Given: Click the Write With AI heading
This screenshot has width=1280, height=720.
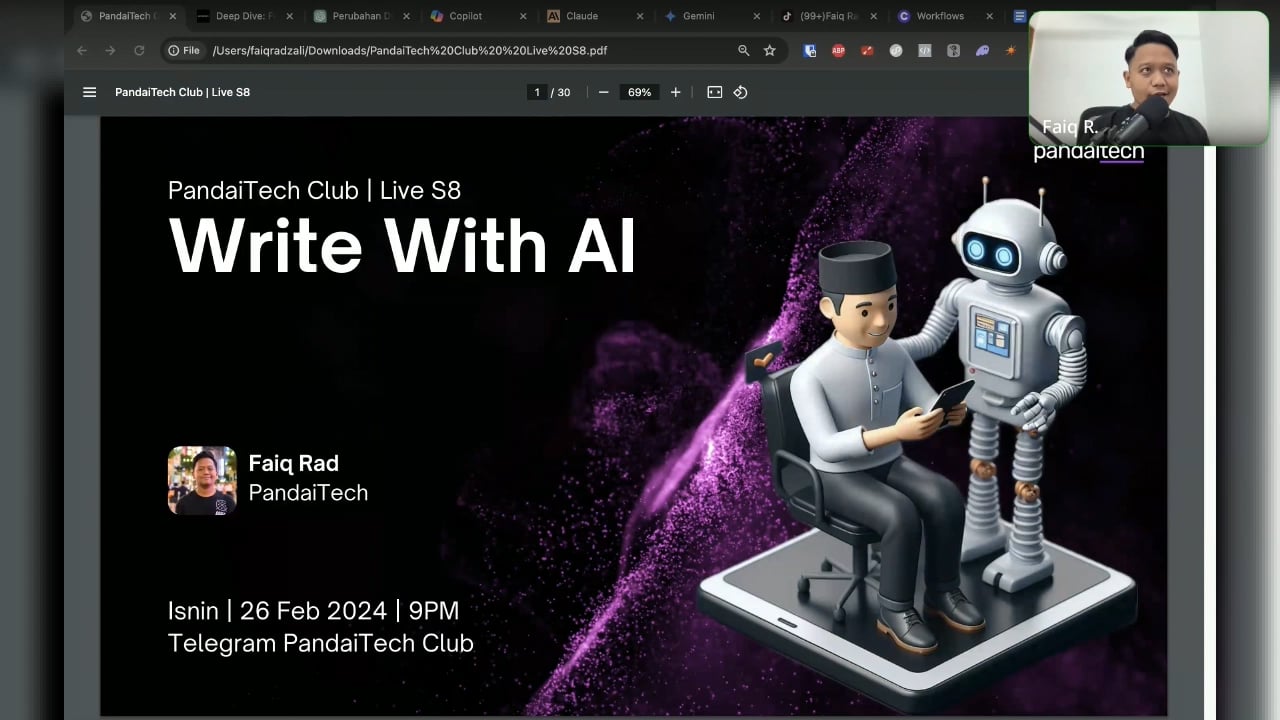Looking at the screenshot, I should (x=402, y=245).
